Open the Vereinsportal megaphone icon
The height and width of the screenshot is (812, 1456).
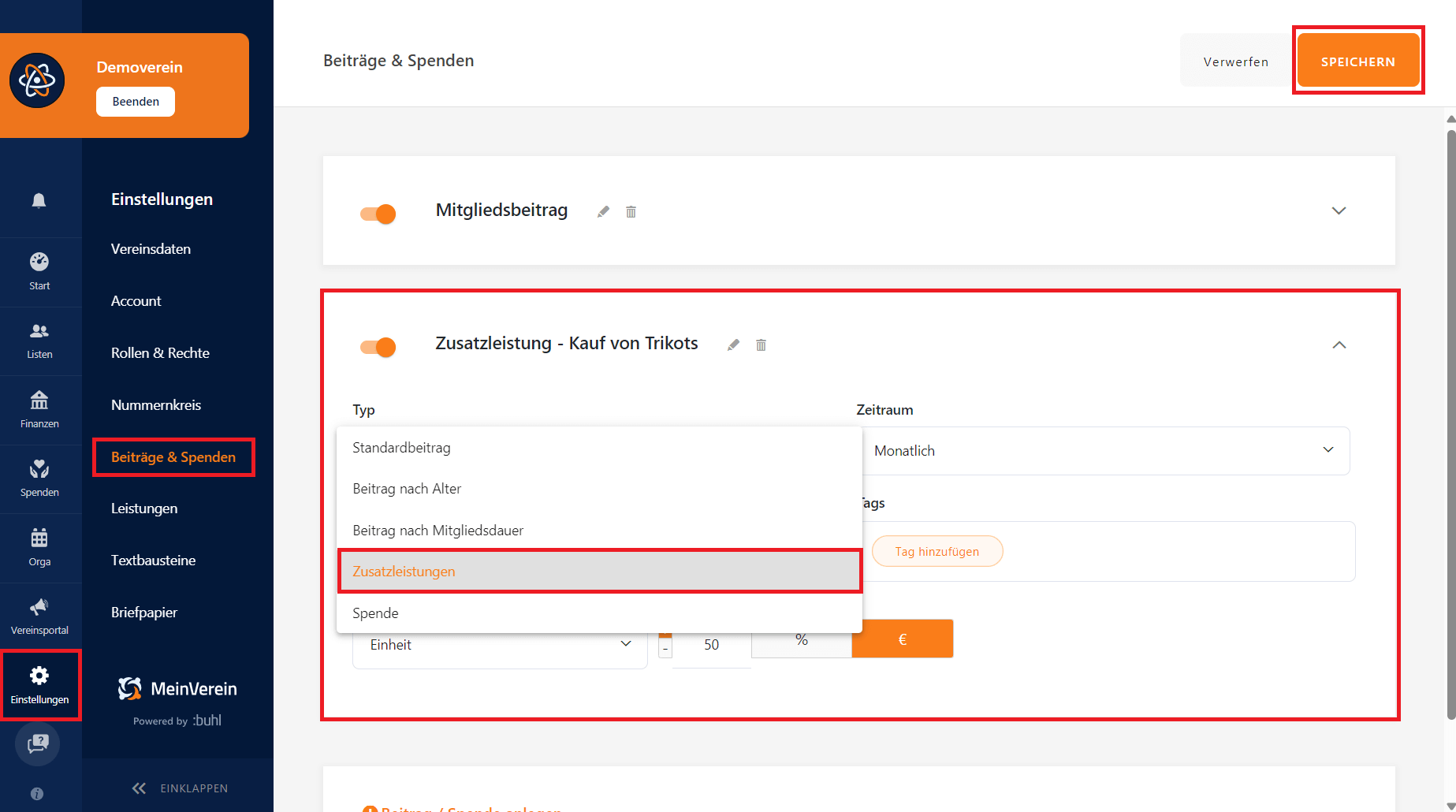(39, 607)
